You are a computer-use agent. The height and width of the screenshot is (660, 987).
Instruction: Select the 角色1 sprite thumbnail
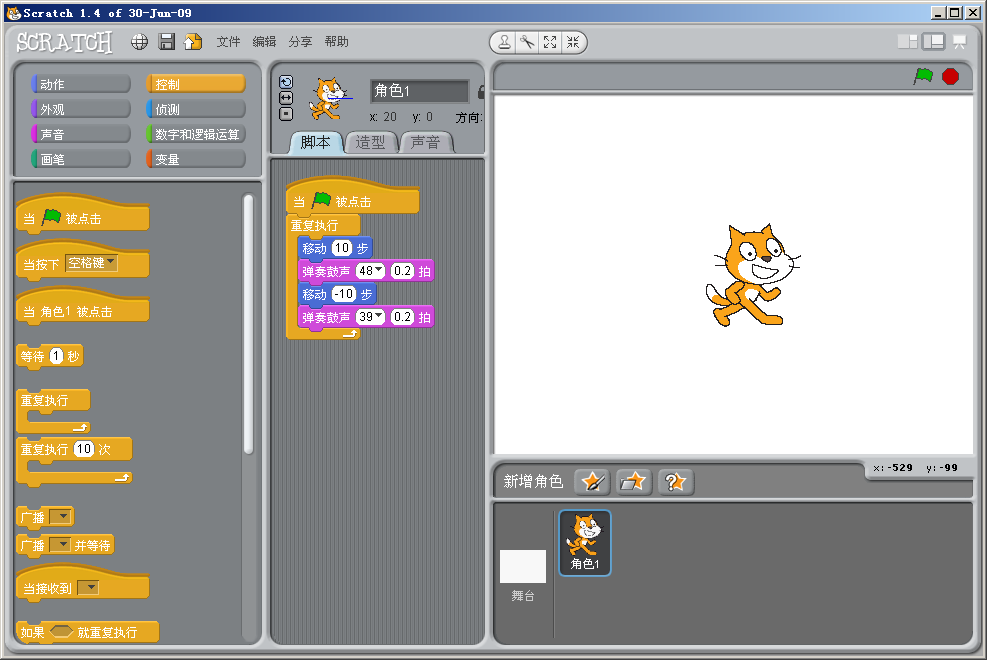tap(585, 542)
